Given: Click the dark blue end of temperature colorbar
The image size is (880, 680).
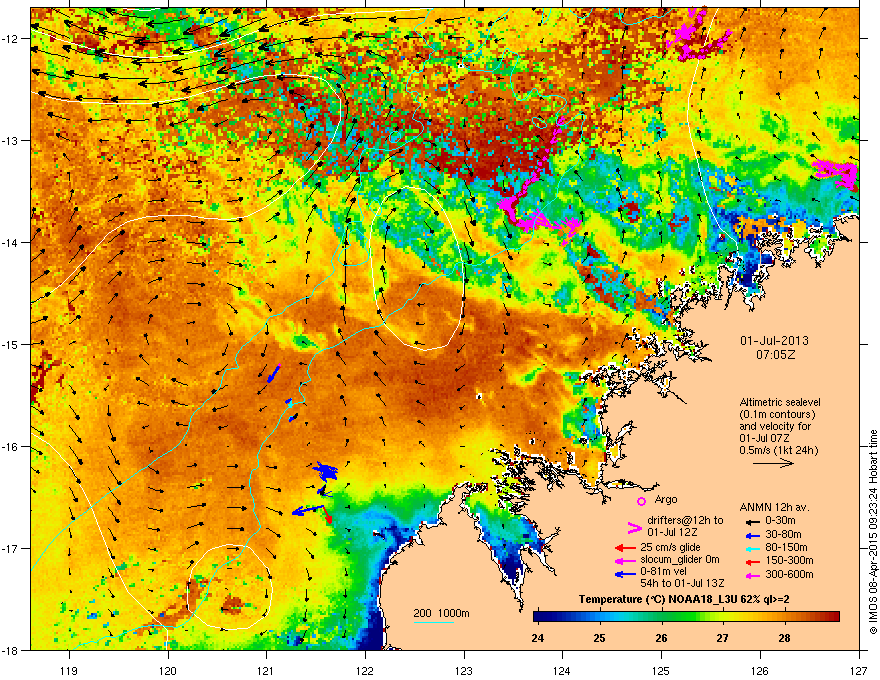Looking at the screenshot, I should 540,617.
